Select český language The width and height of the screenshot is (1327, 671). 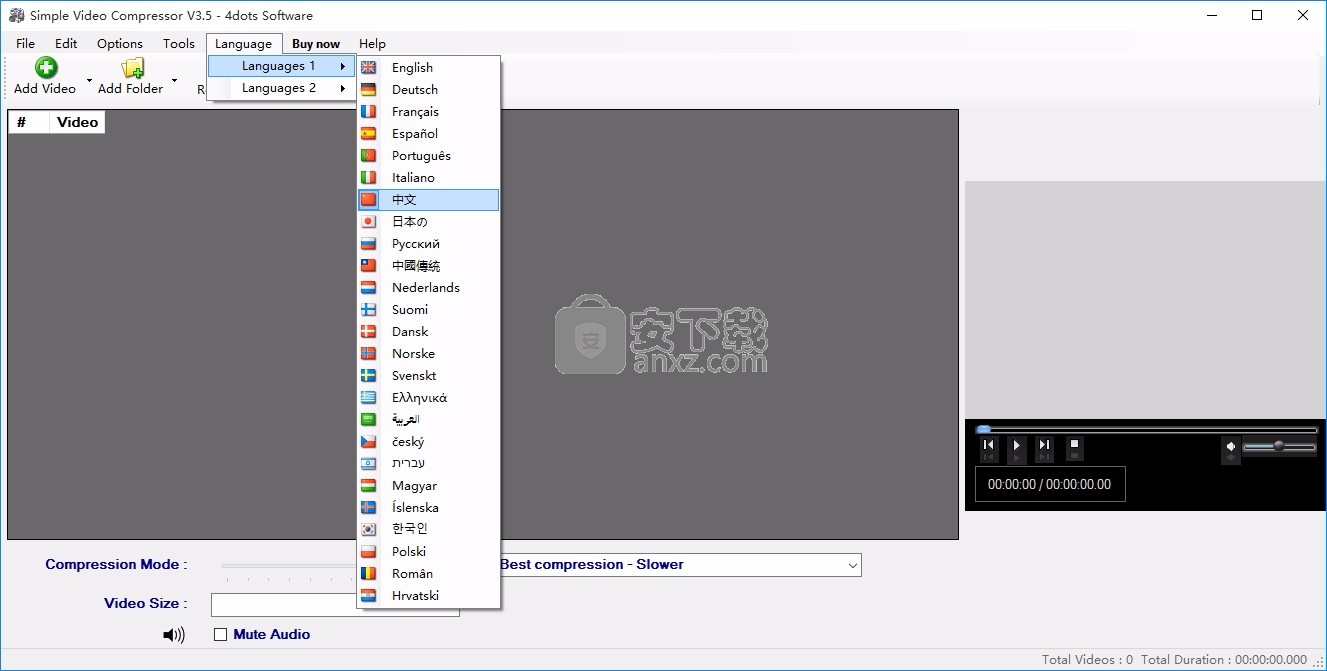pos(428,441)
